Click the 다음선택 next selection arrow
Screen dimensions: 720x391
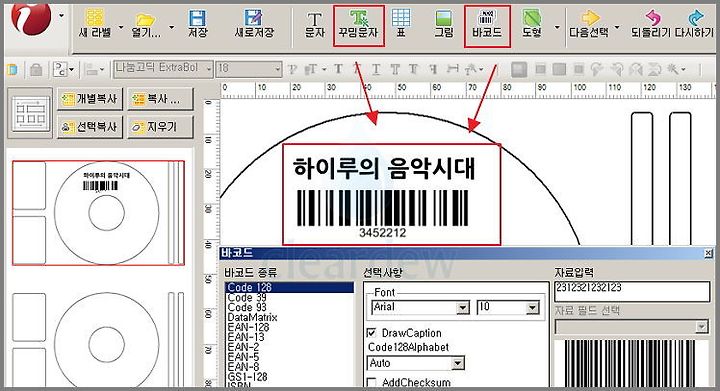[x=590, y=17]
